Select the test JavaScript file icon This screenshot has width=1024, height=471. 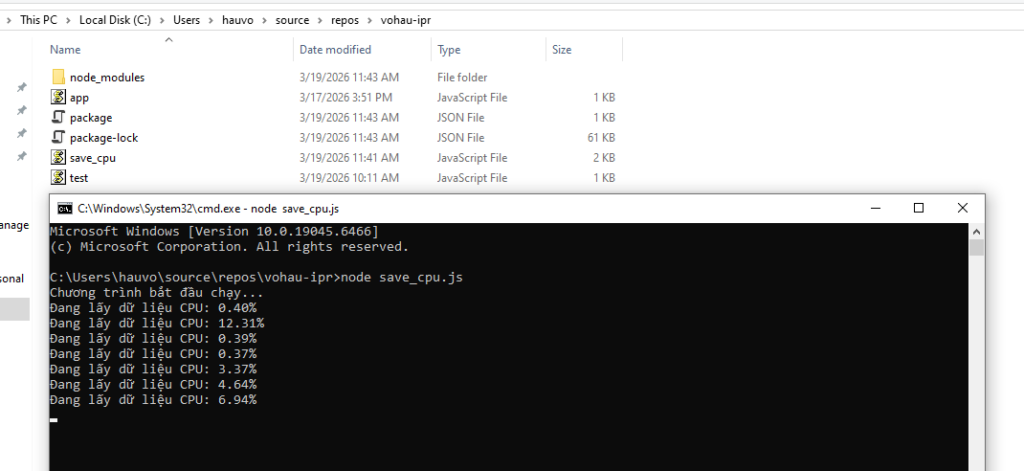click(x=59, y=178)
